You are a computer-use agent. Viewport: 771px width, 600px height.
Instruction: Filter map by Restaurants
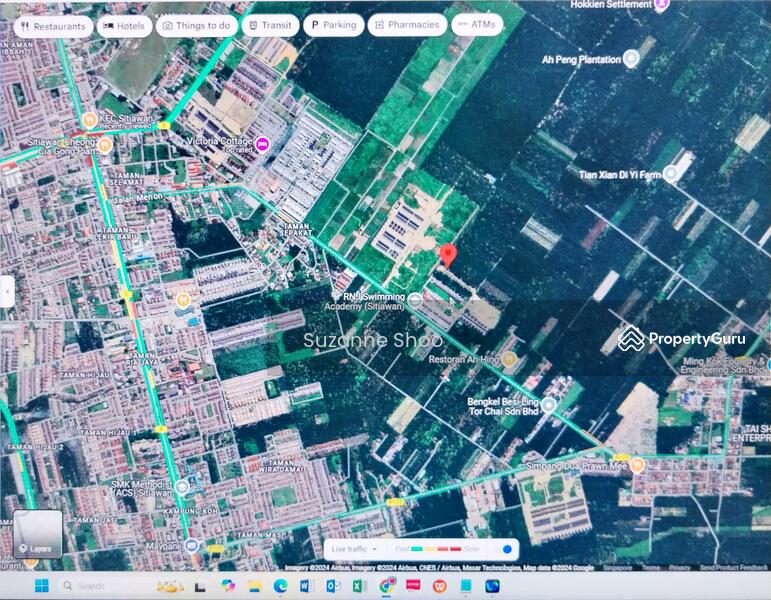pyautogui.click(x=52, y=26)
